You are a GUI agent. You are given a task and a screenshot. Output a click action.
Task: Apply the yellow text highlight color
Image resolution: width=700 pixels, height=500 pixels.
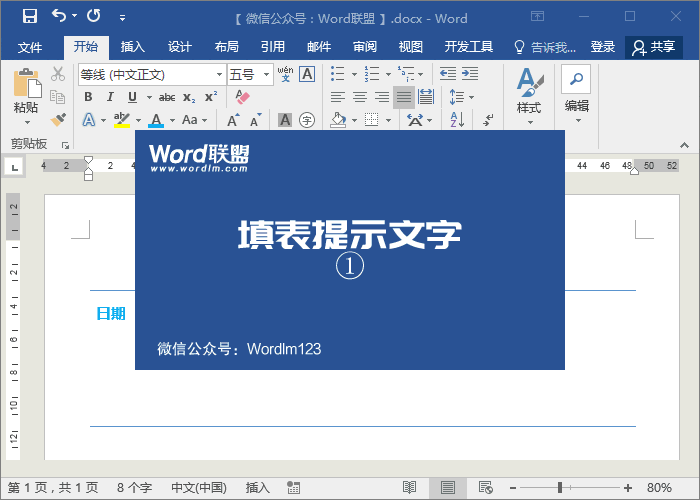pyautogui.click(x=121, y=120)
